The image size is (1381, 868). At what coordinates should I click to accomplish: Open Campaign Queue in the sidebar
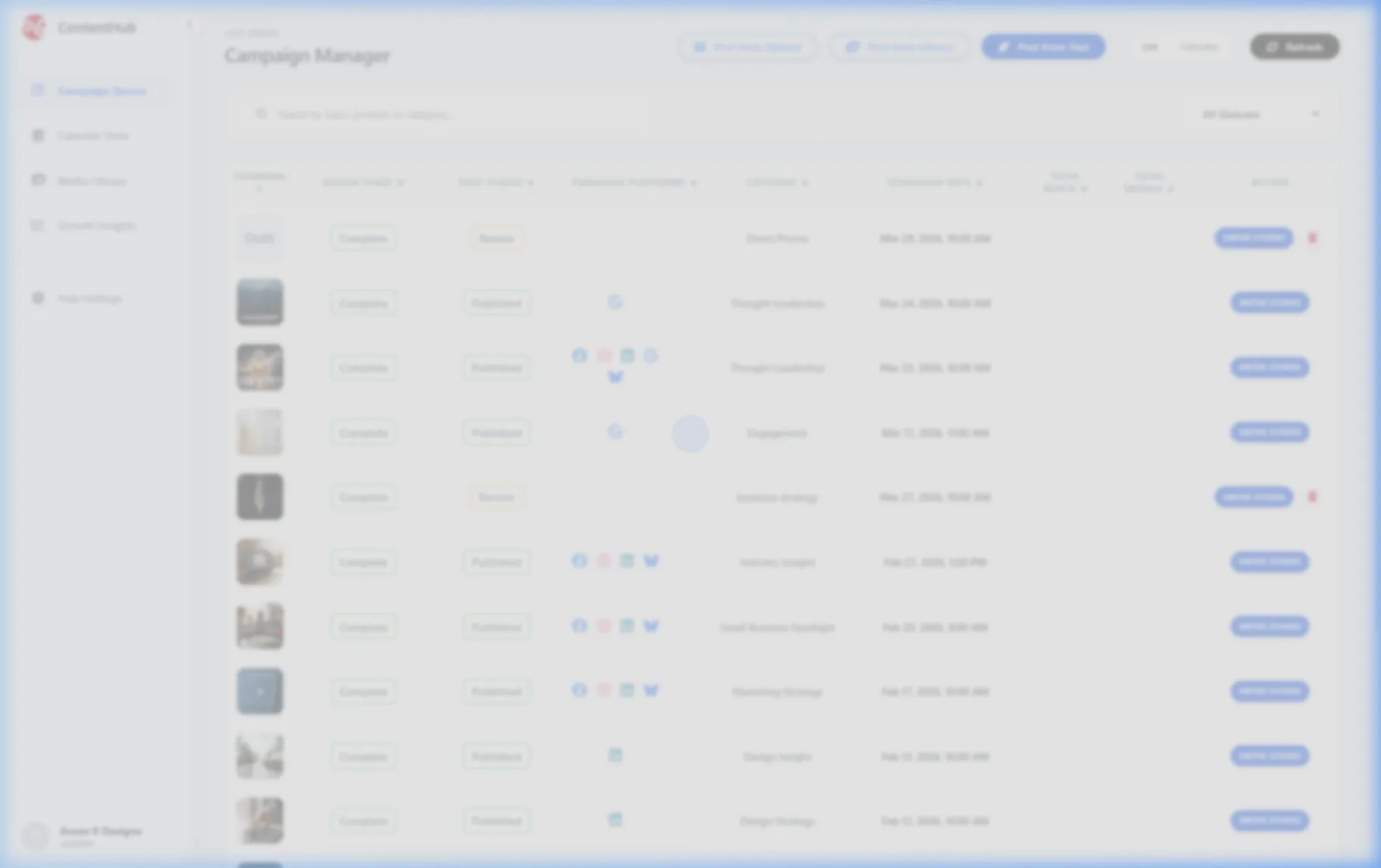pos(101,92)
